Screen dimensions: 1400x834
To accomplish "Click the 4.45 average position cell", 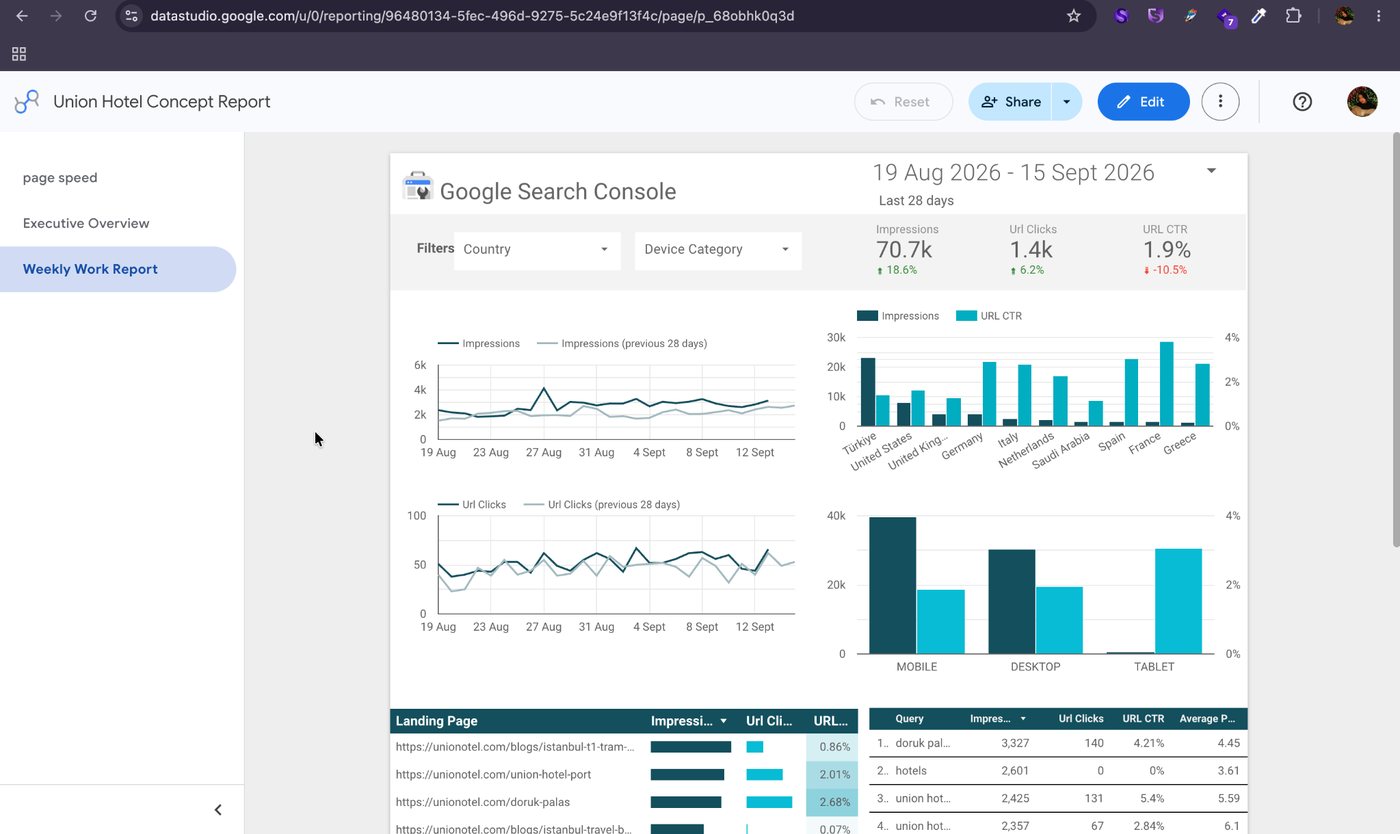I will point(1228,743).
